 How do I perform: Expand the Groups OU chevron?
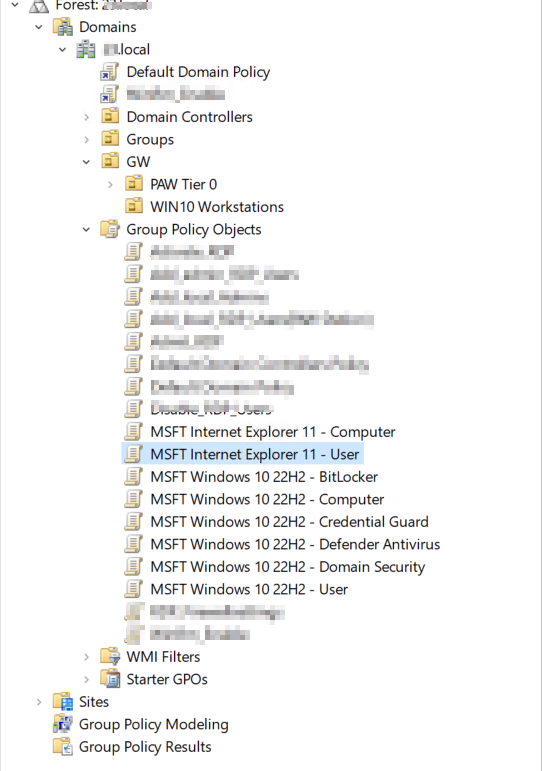pos(87,139)
